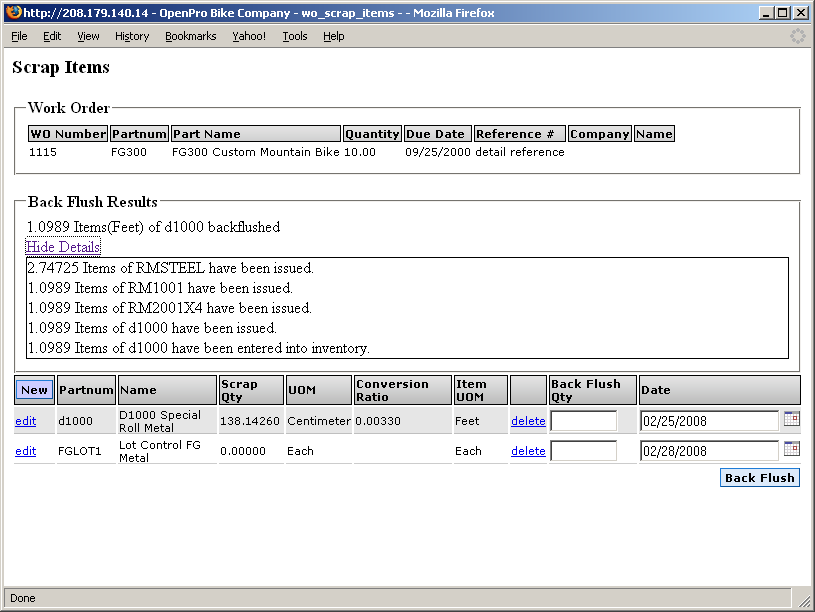
Task: Click the New button
Action: 34,390
